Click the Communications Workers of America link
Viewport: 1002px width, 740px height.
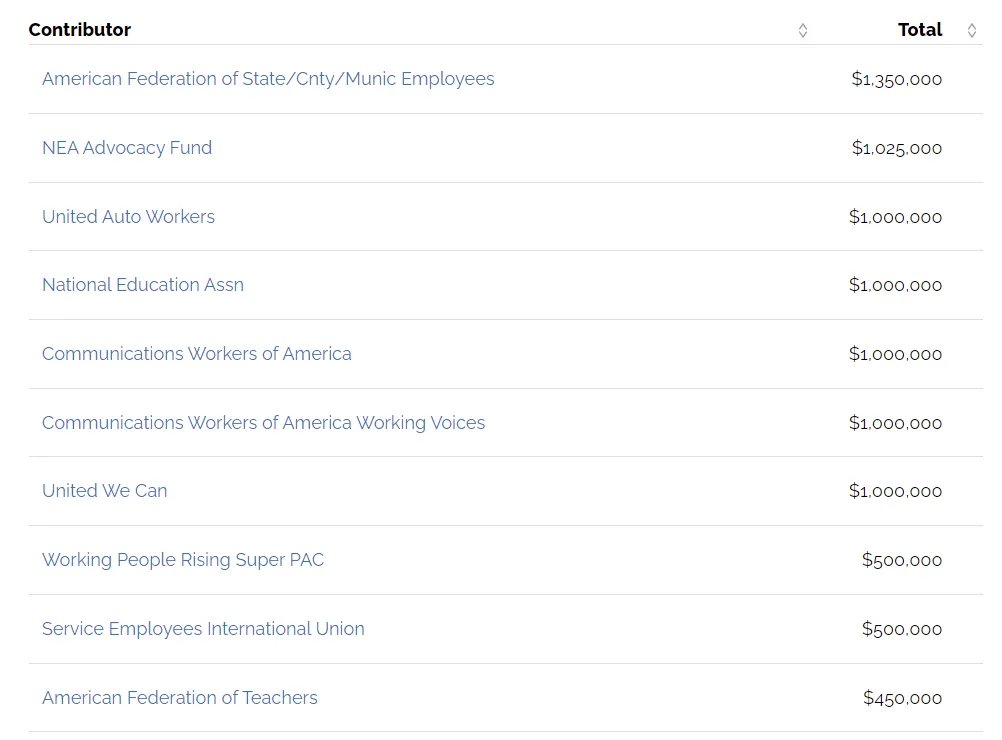tap(197, 354)
